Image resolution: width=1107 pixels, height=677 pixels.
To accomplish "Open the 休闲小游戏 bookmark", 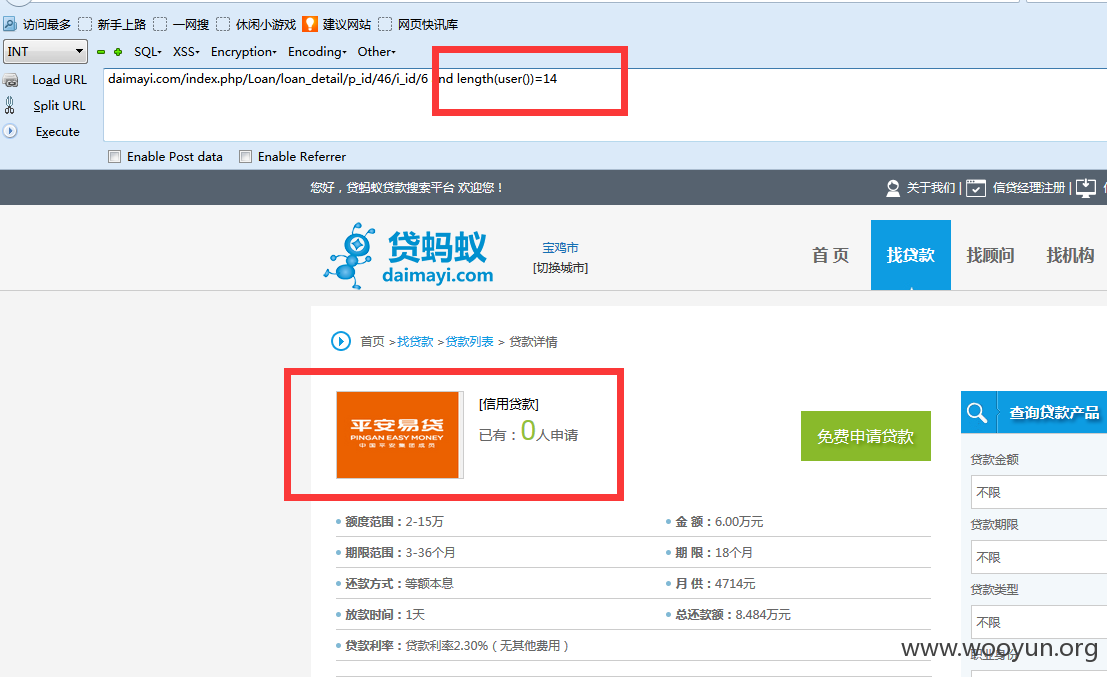I will [256, 25].
